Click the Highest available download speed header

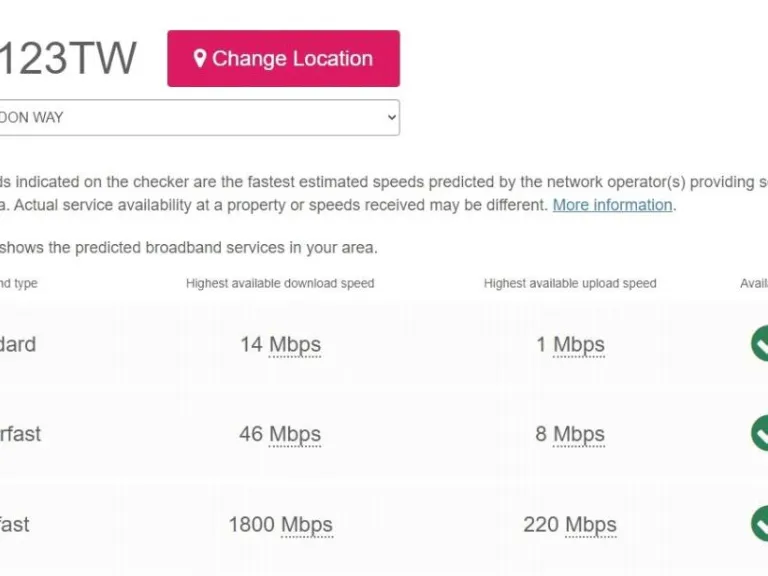click(x=280, y=284)
